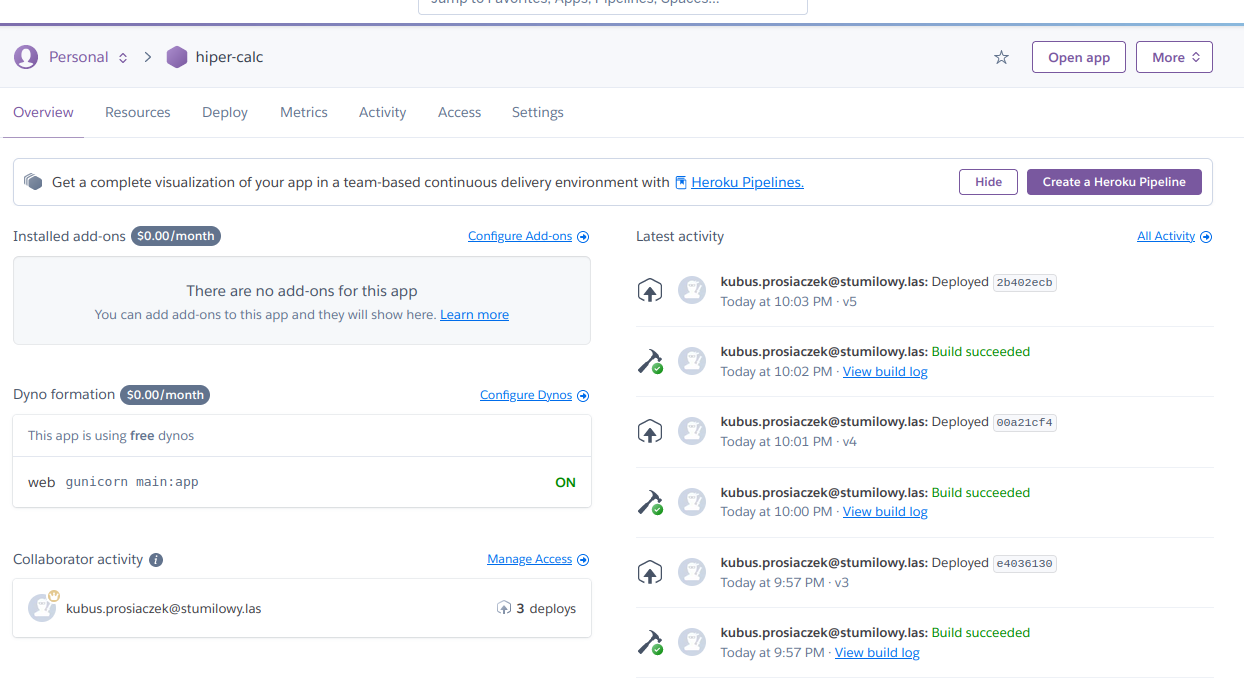
Task: Click the user avatar in the 9:57 PM build row
Action: click(692, 642)
